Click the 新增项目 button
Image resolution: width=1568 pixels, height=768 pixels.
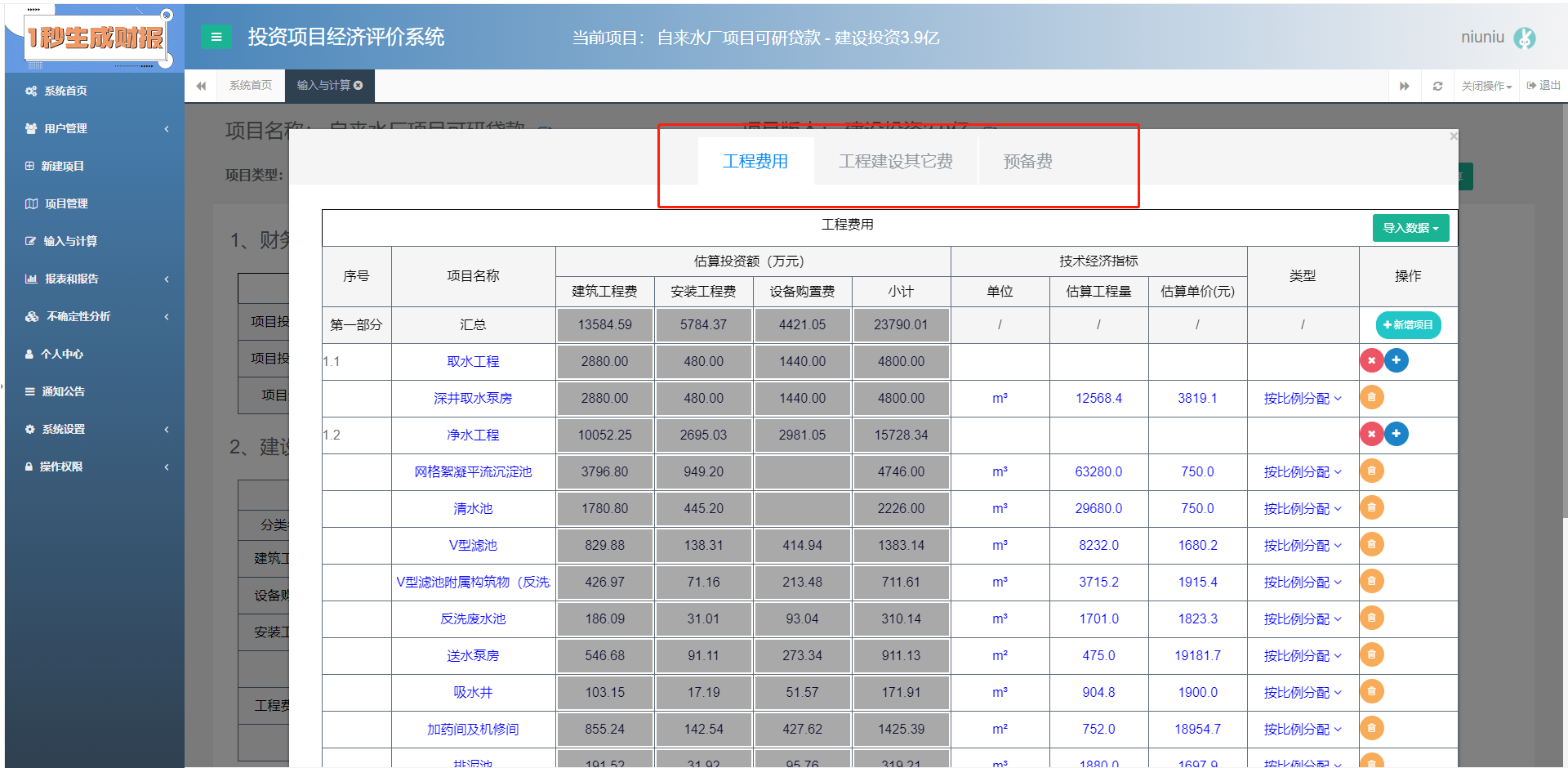point(1407,324)
